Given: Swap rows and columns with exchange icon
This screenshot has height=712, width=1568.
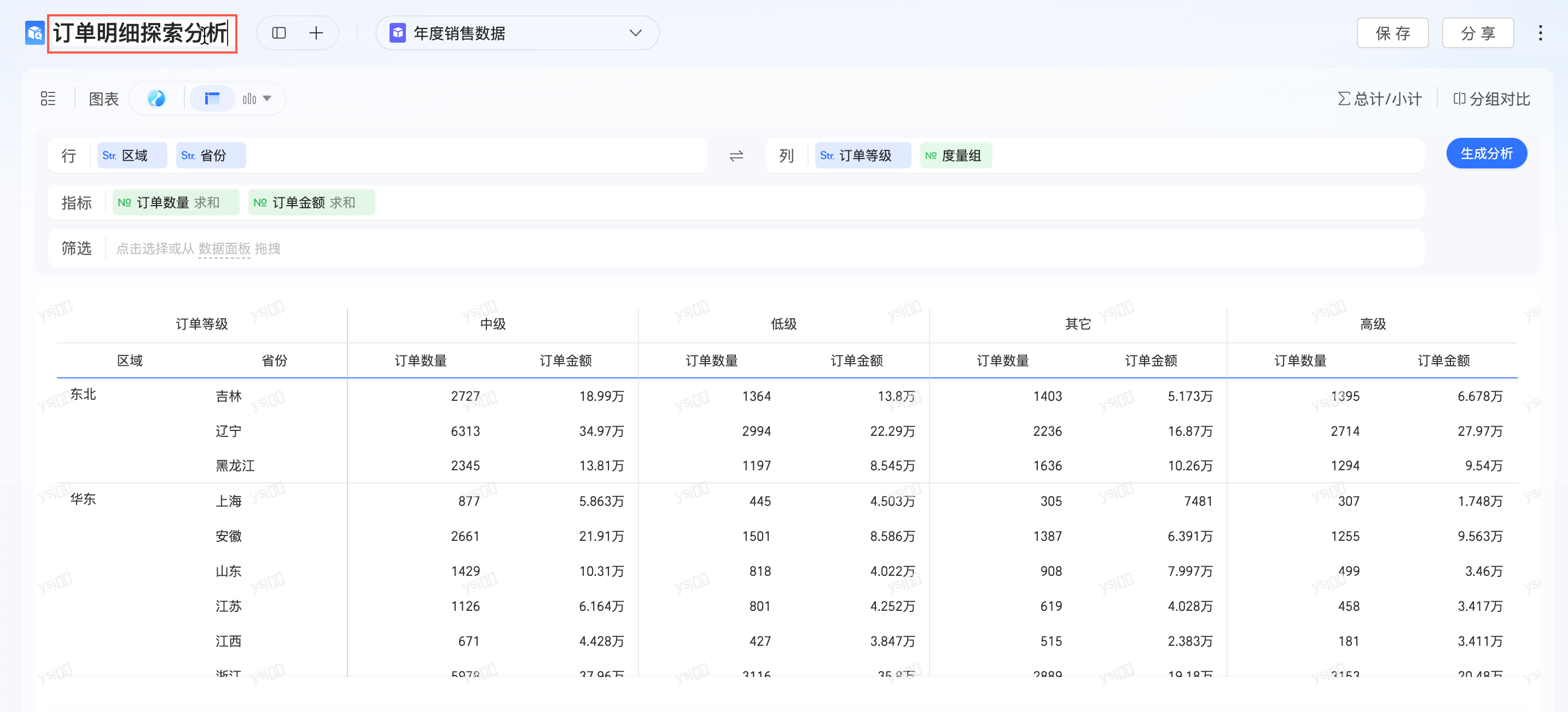Looking at the screenshot, I should click(736, 156).
